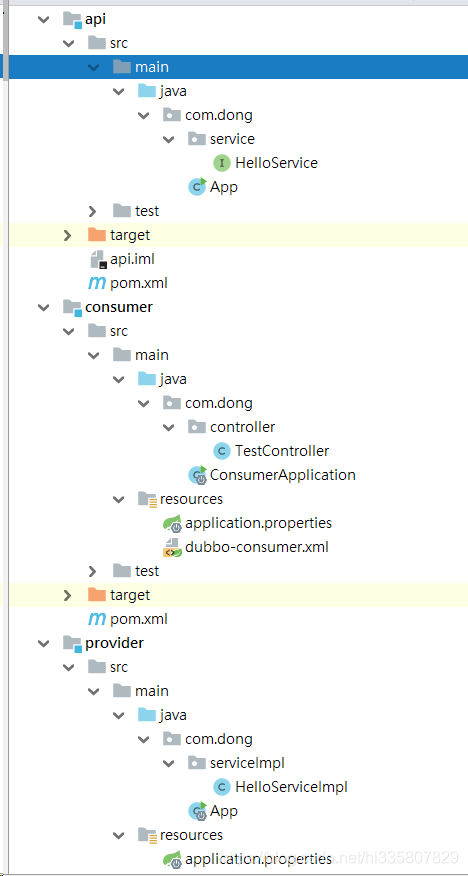Click the provider module folder icon
This screenshot has width=468, height=876.
(x=72, y=643)
